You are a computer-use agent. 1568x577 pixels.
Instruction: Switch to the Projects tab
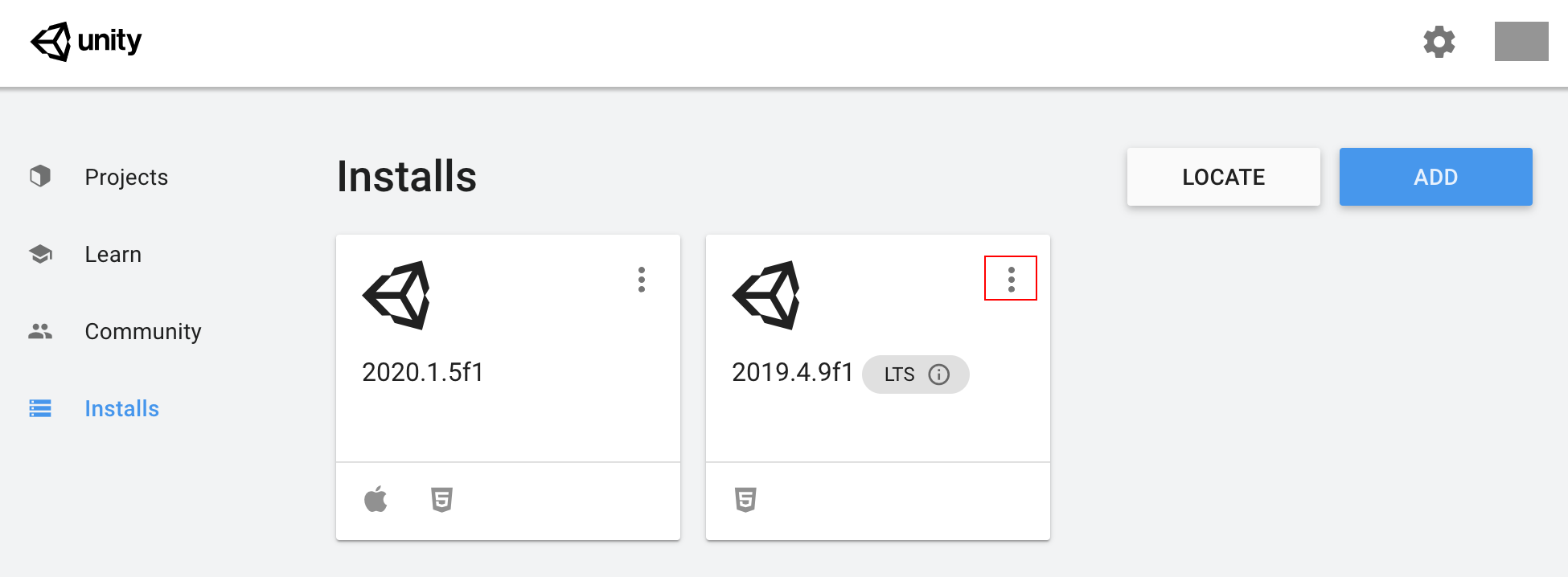pos(126,177)
